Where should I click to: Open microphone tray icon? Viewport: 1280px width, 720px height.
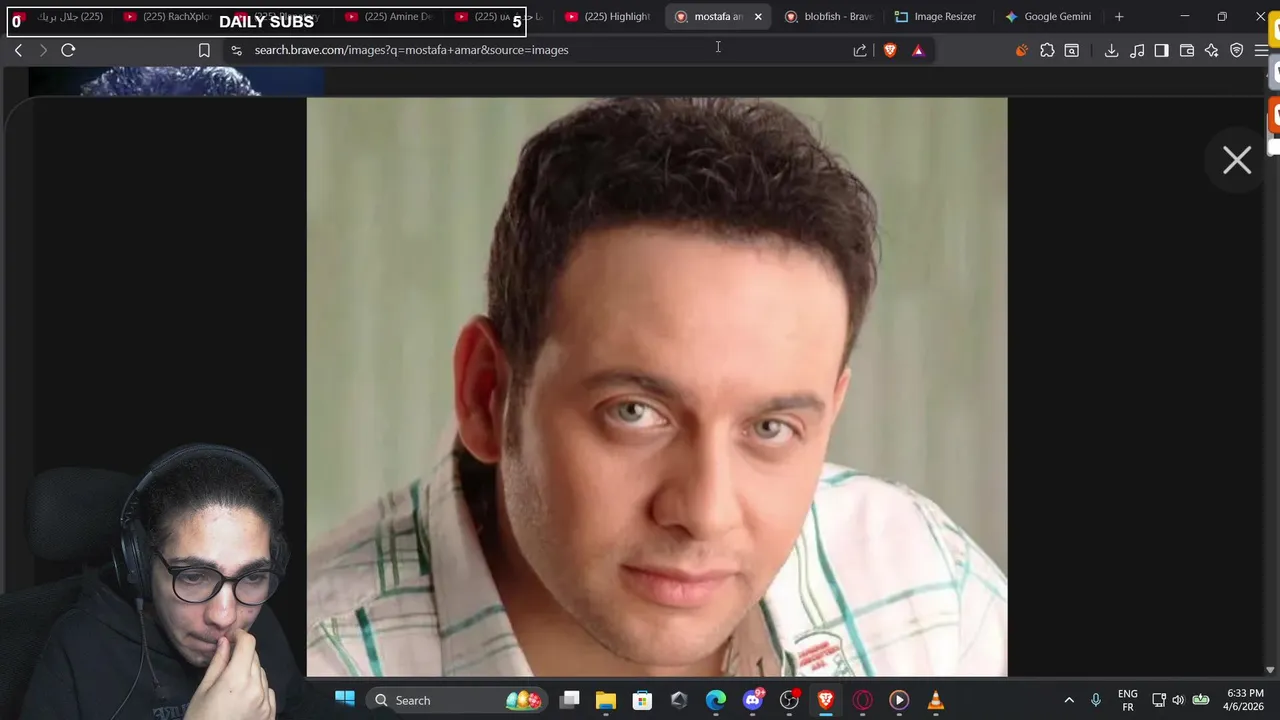click(x=1096, y=700)
